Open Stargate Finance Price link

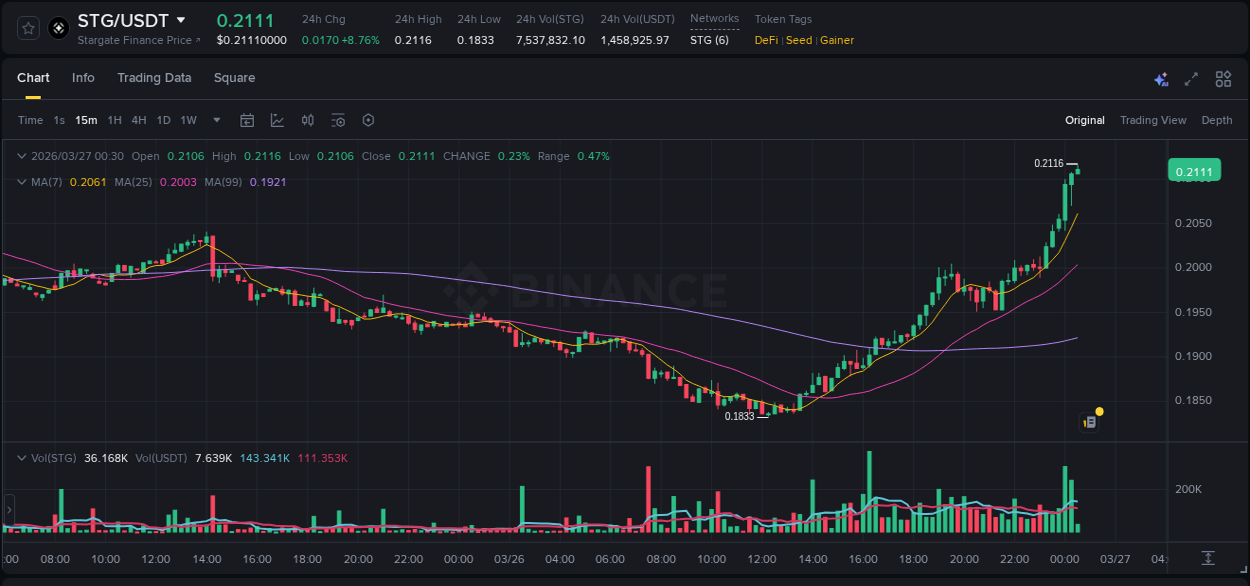pos(139,40)
